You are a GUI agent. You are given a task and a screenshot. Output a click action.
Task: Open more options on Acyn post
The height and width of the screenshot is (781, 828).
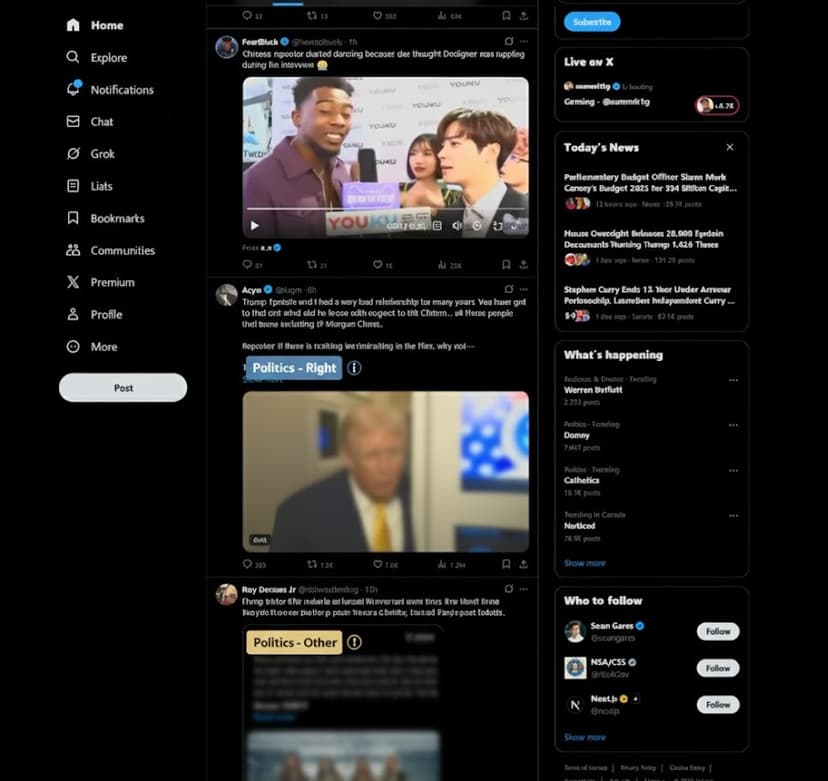523,289
